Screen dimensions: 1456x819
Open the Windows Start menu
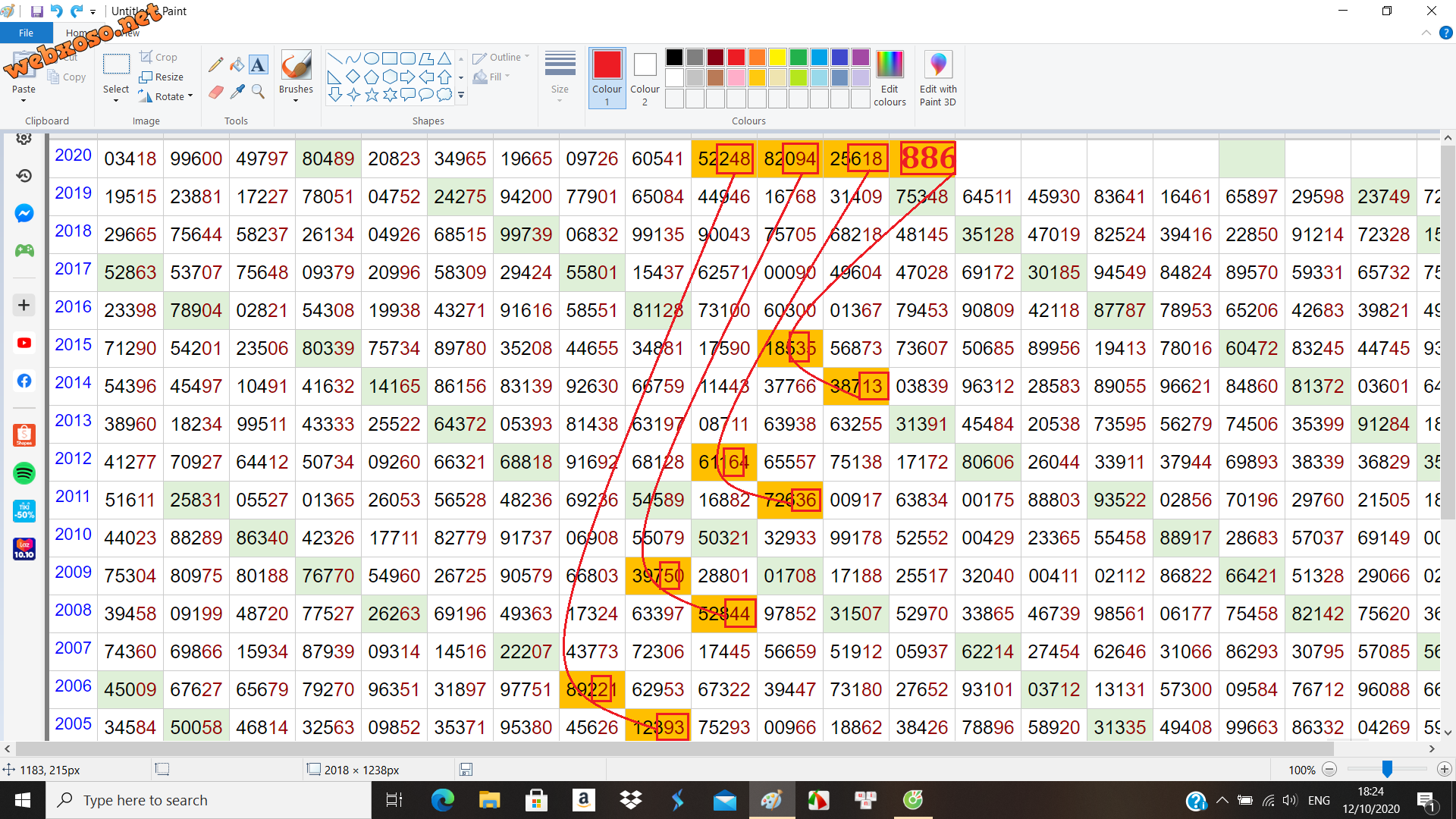pyautogui.click(x=23, y=800)
